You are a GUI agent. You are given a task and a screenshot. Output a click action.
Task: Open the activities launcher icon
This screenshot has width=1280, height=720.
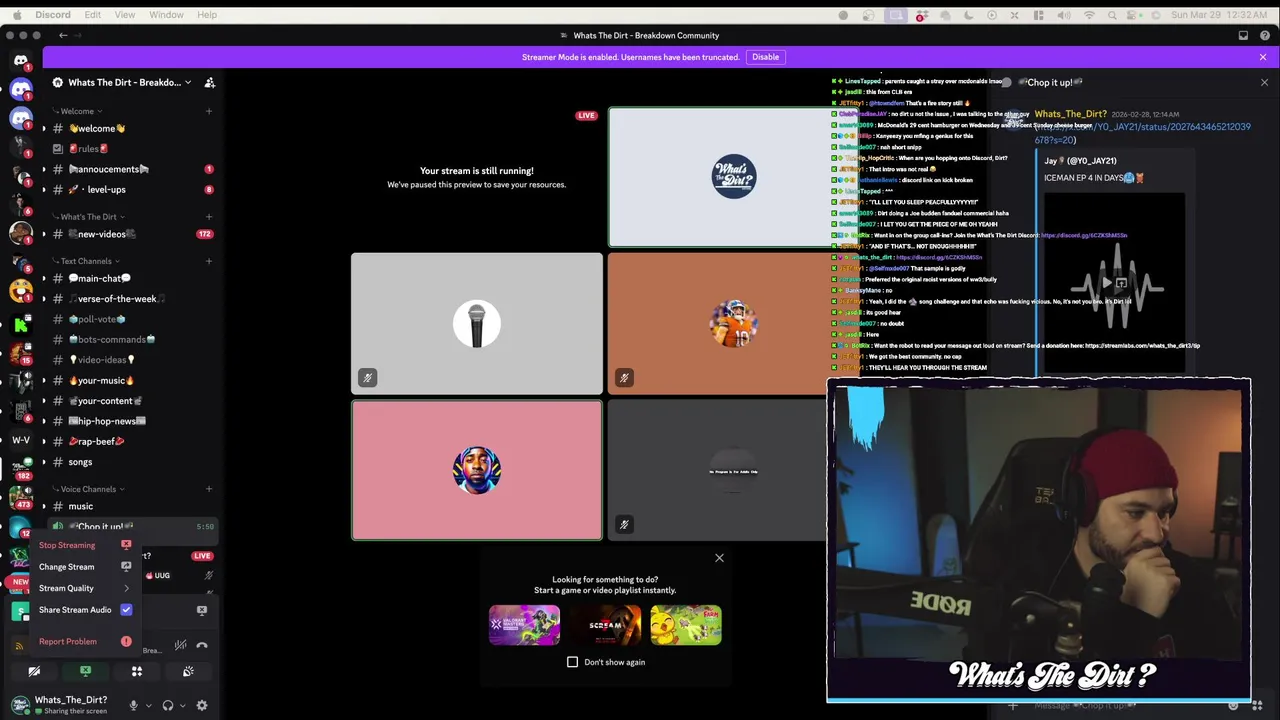tap(137, 671)
